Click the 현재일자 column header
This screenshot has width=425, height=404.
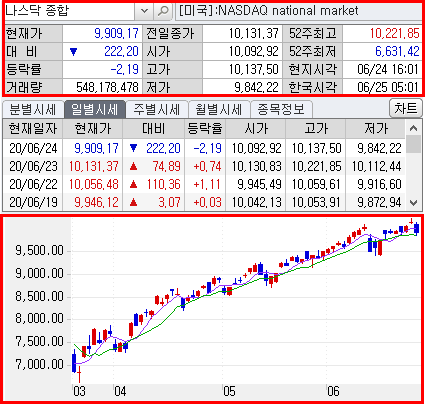pyautogui.click(x=33, y=128)
